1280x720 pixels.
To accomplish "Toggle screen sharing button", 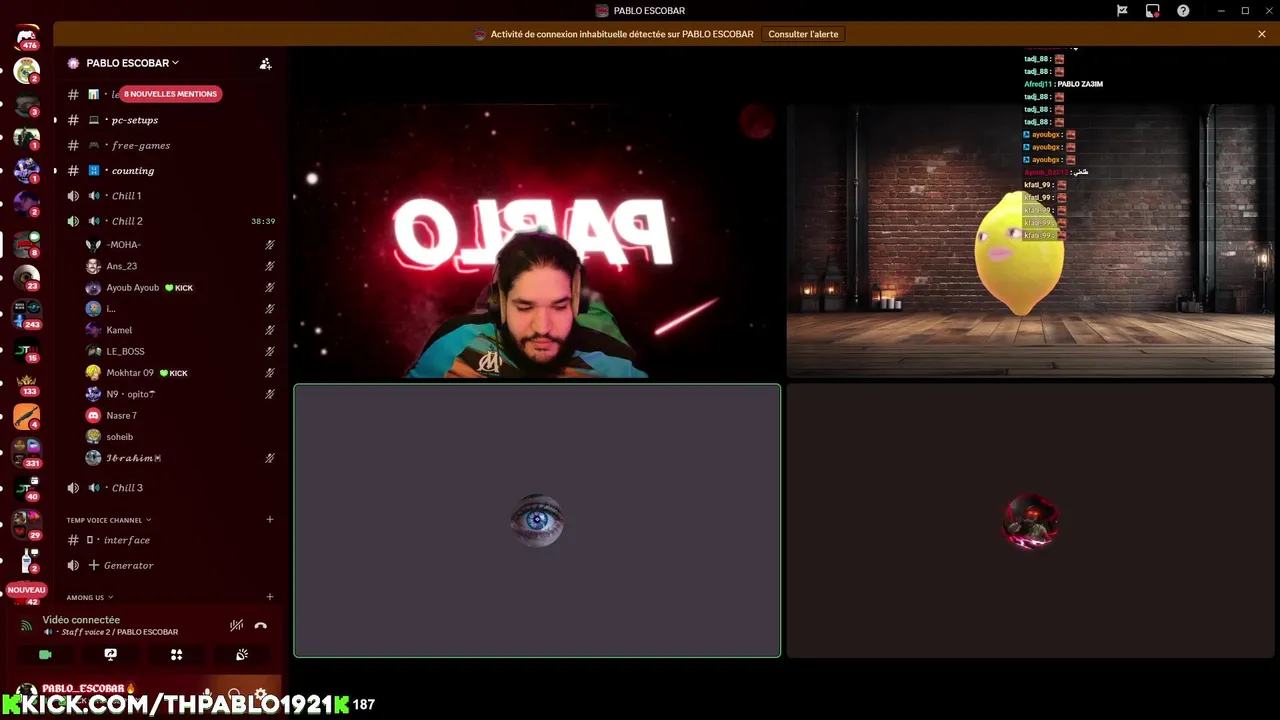I will 111,655.
